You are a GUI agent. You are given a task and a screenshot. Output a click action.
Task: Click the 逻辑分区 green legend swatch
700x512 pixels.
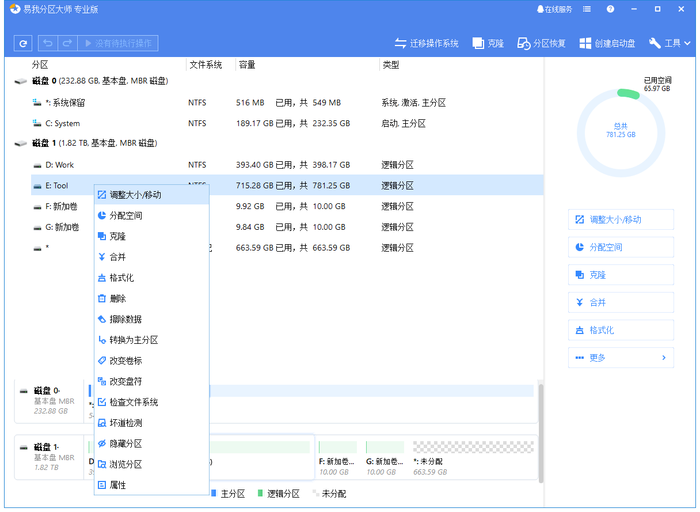tap(260, 493)
